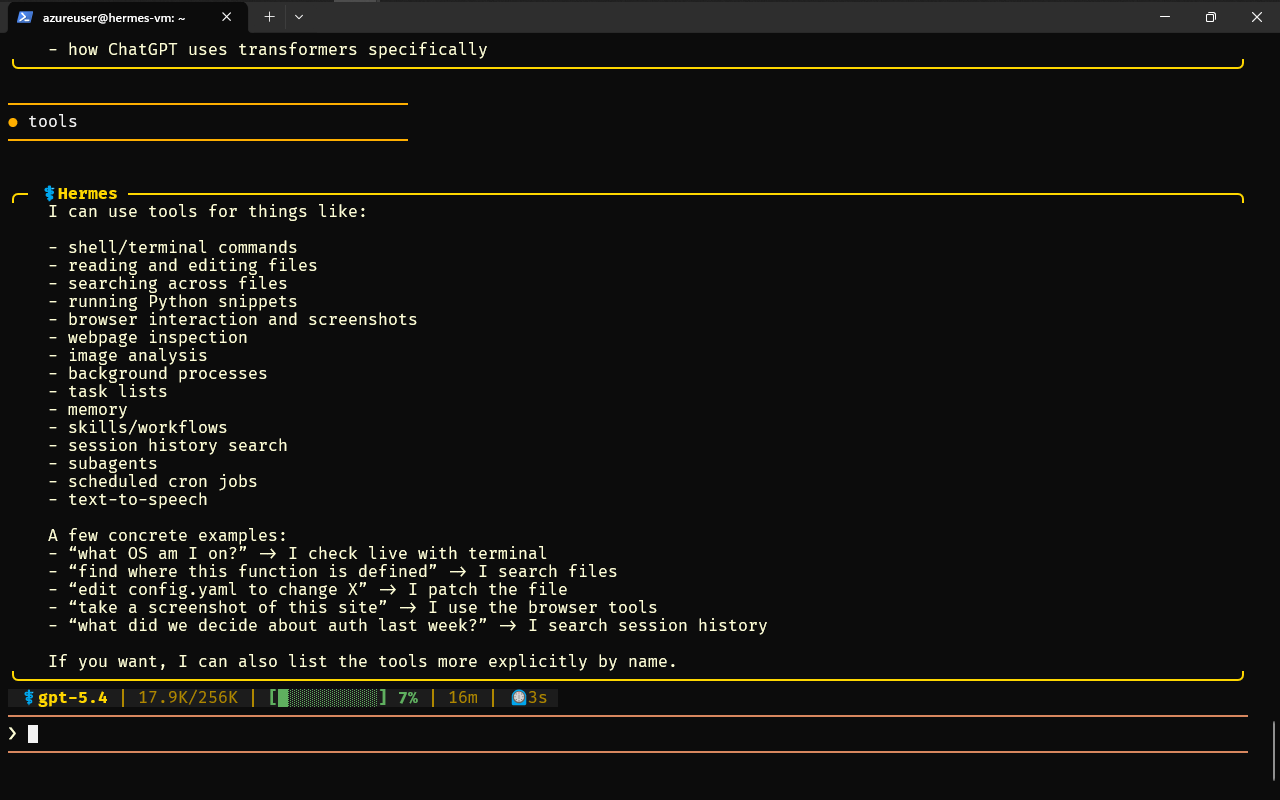Click the 'scheduled cron jobs' list item

[153, 481]
